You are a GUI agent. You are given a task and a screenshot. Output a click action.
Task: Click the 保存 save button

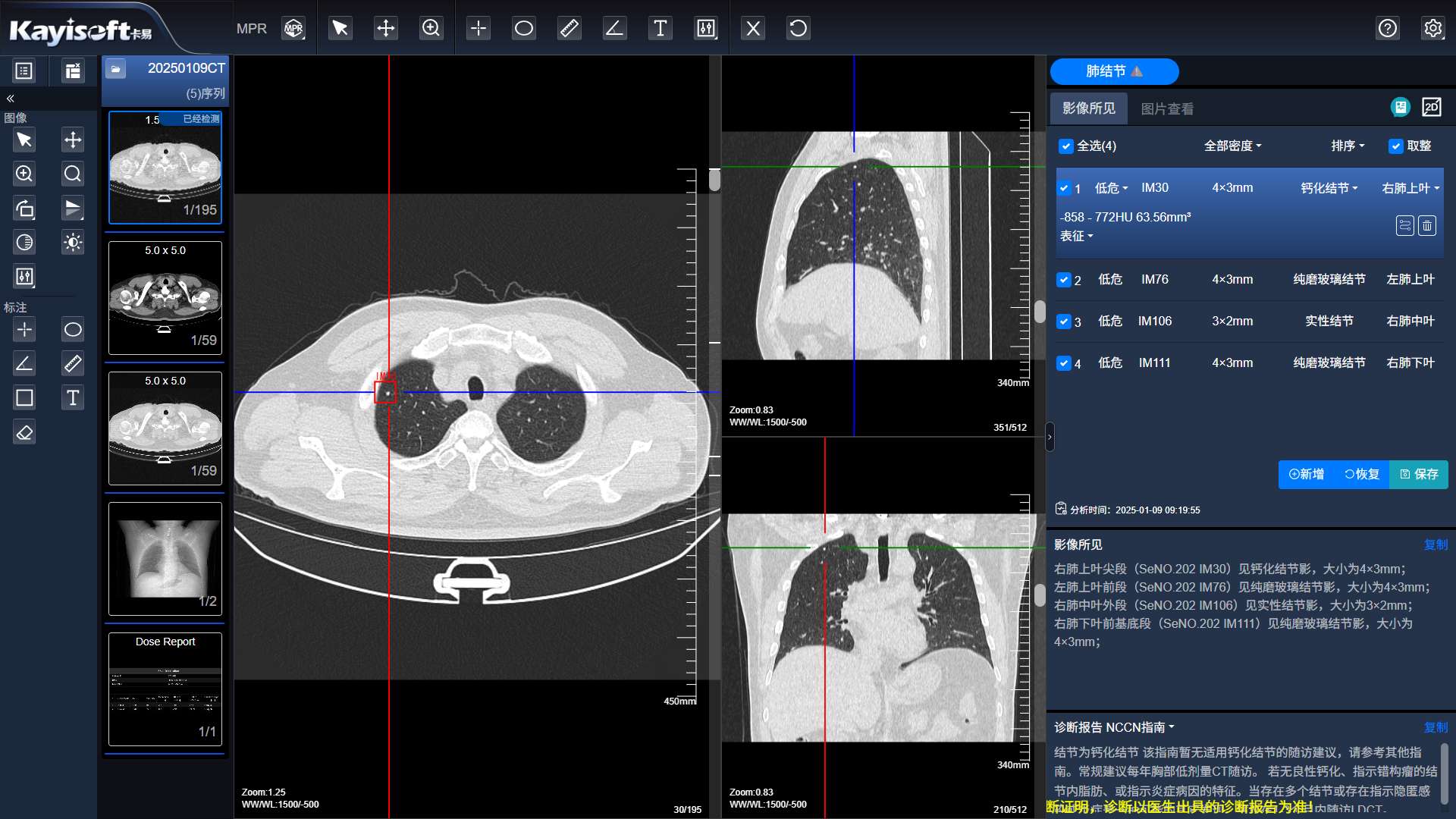click(x=1419, y=474)
